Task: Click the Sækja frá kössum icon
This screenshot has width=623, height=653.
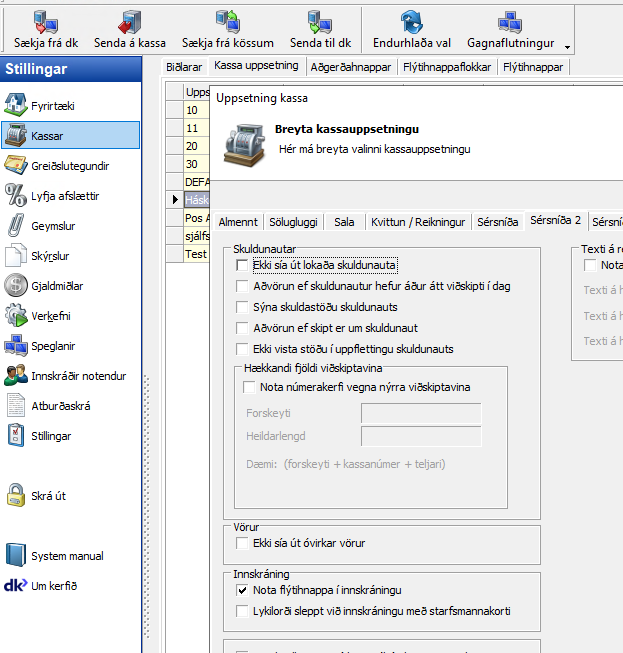Action: point(227,21)
